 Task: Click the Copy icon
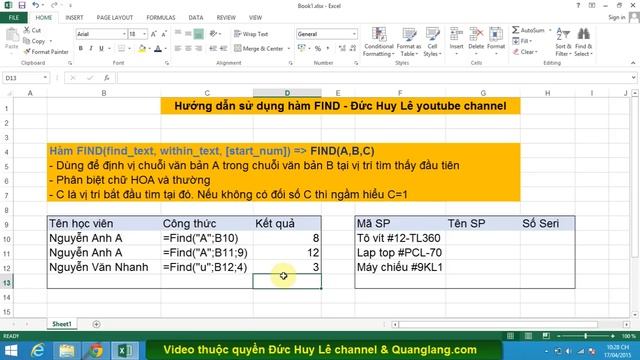click(27, 41)
